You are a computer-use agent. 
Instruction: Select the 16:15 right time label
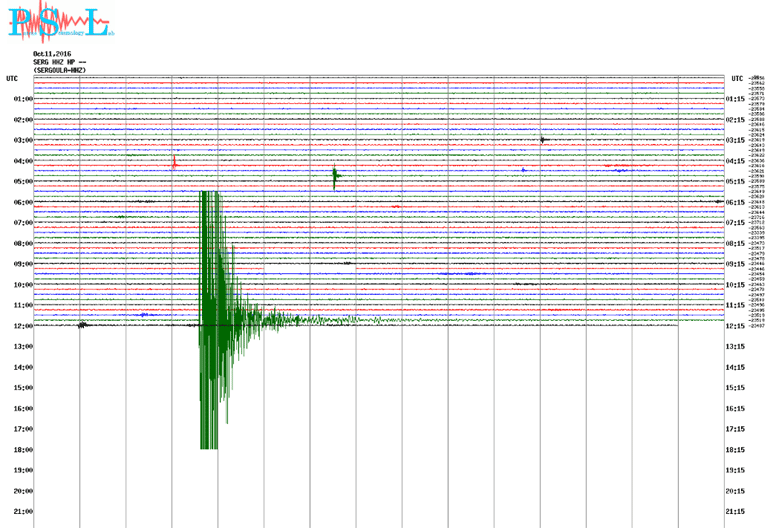tap(735, 409)
